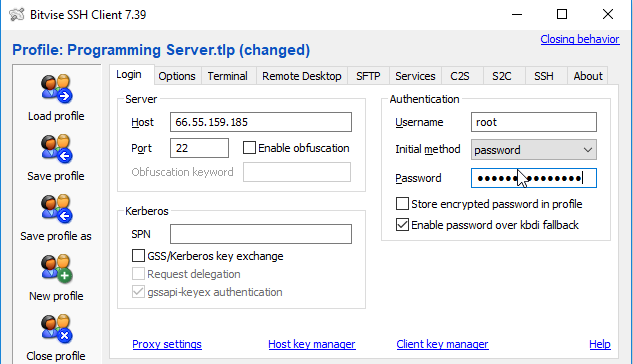Click the SPN input field
Viewport: 633px width, 364px height.
pyautogui.click(x=261, y=234)
